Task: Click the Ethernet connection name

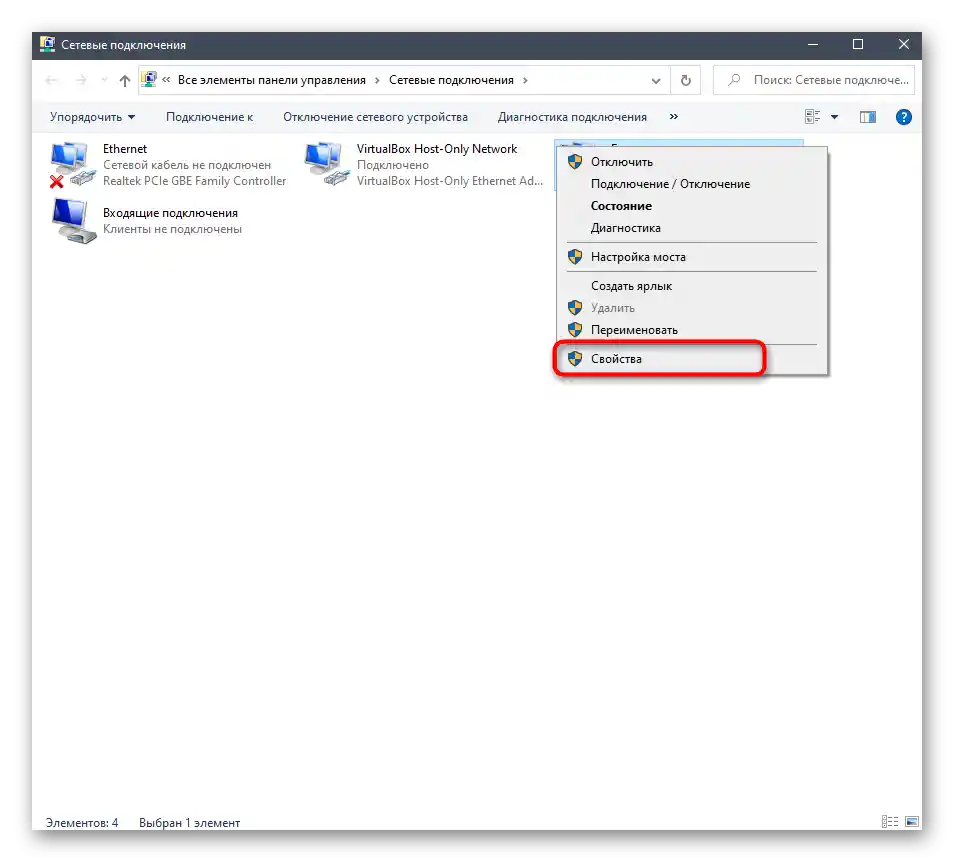Action: 125,149
